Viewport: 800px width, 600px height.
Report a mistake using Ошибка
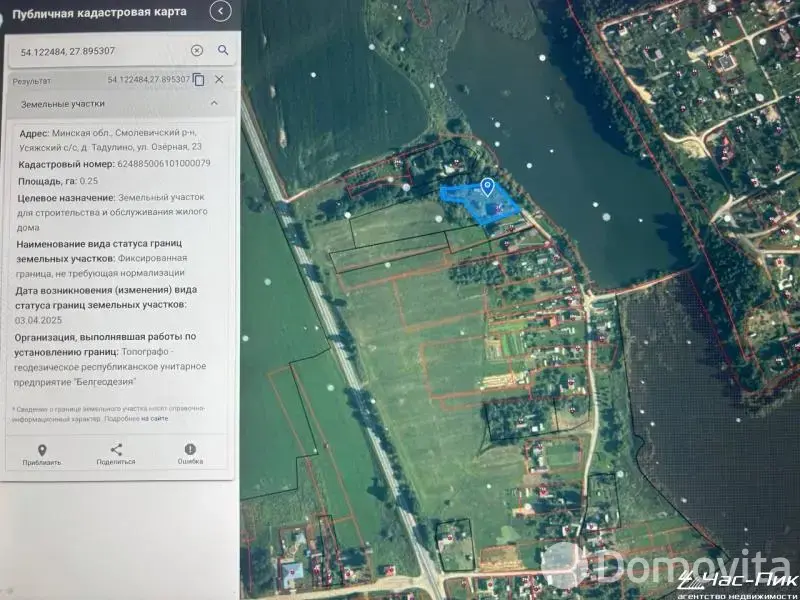190,454
